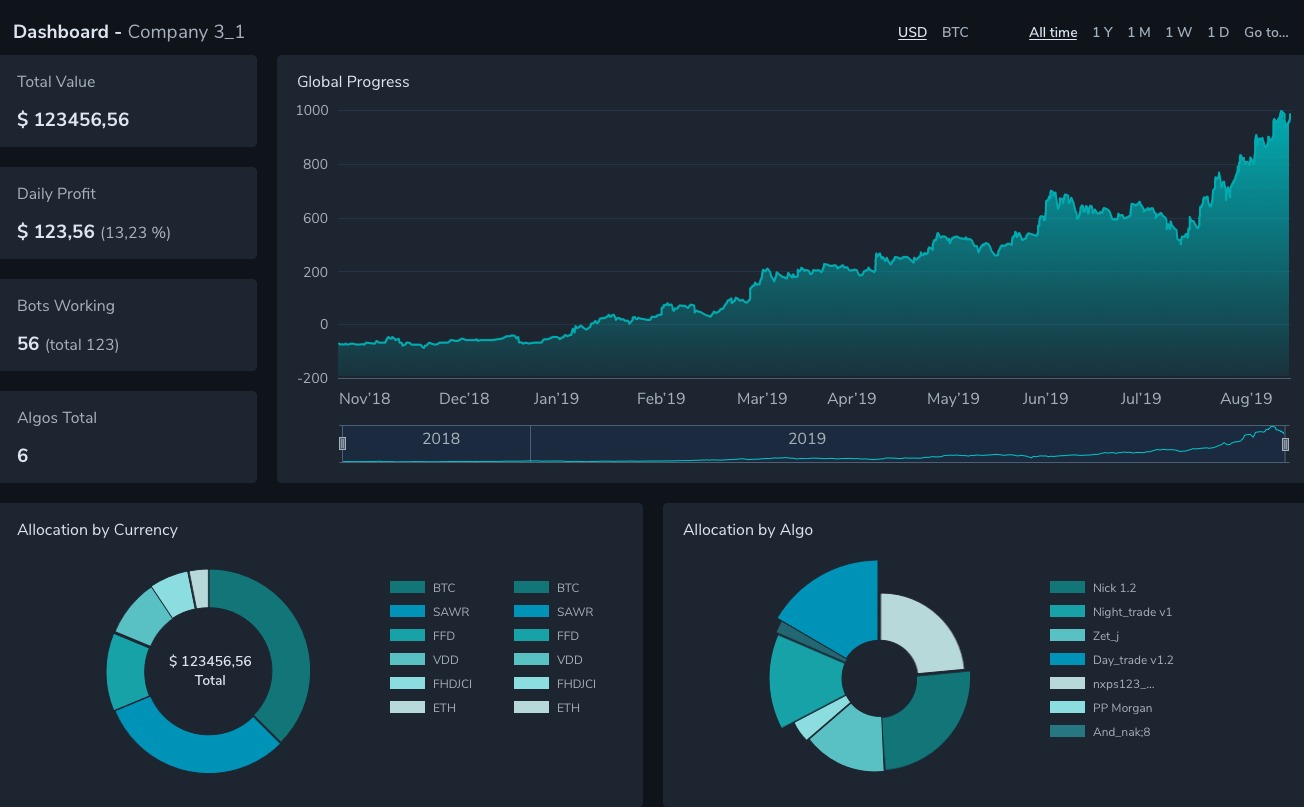
Task: Click the Day_trade v1.2 legend swatch
Action: [x=1067, y=660]
